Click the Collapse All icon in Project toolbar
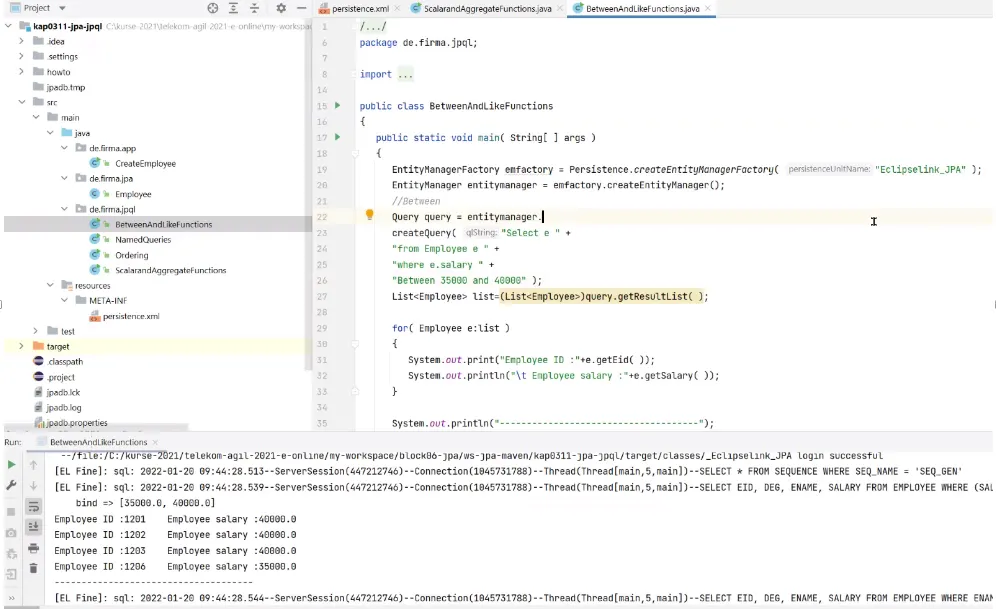 click(254, 8)
